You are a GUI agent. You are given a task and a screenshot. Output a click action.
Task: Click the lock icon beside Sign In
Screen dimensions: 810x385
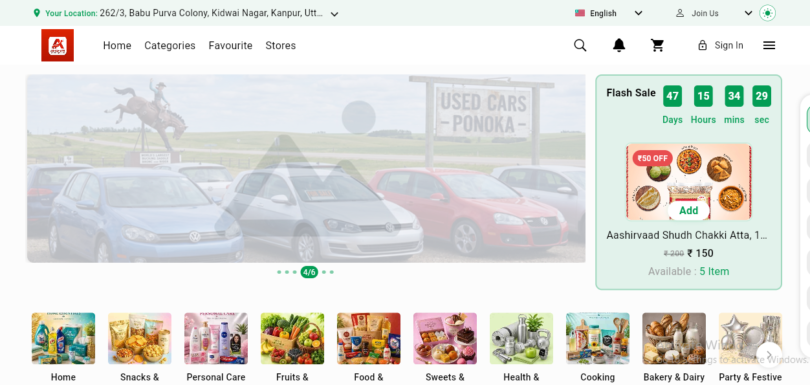coord(702,45)
